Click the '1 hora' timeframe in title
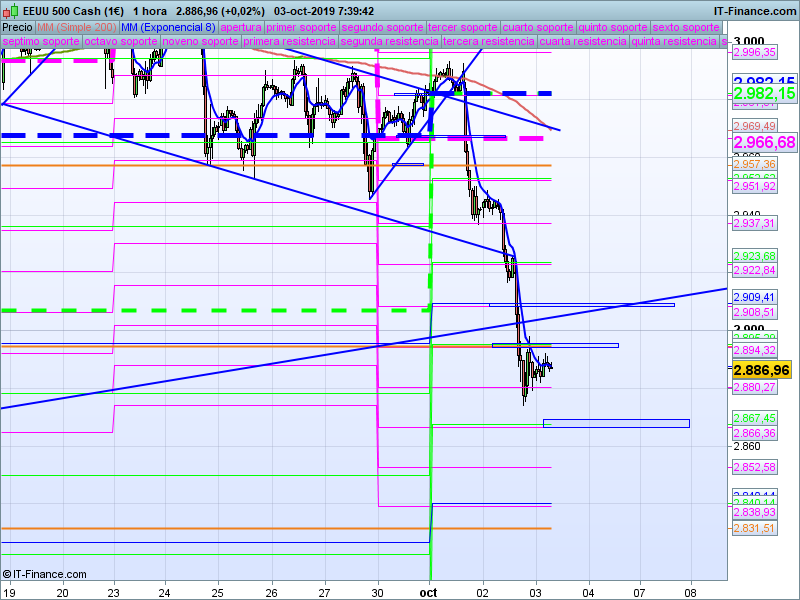The image size is (800, 600). tap(150, 10)
